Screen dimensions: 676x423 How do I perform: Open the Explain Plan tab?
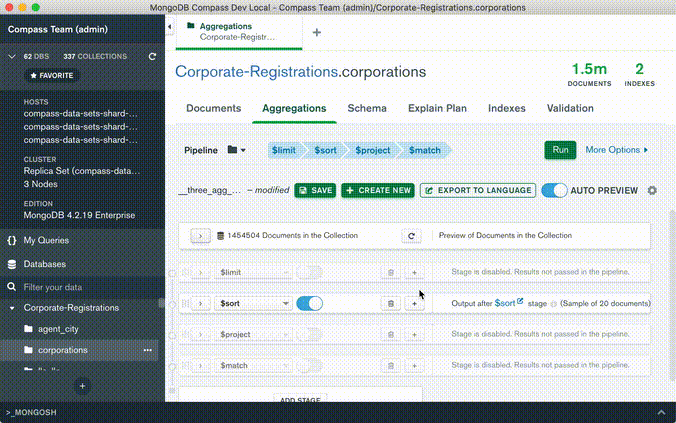437,108
